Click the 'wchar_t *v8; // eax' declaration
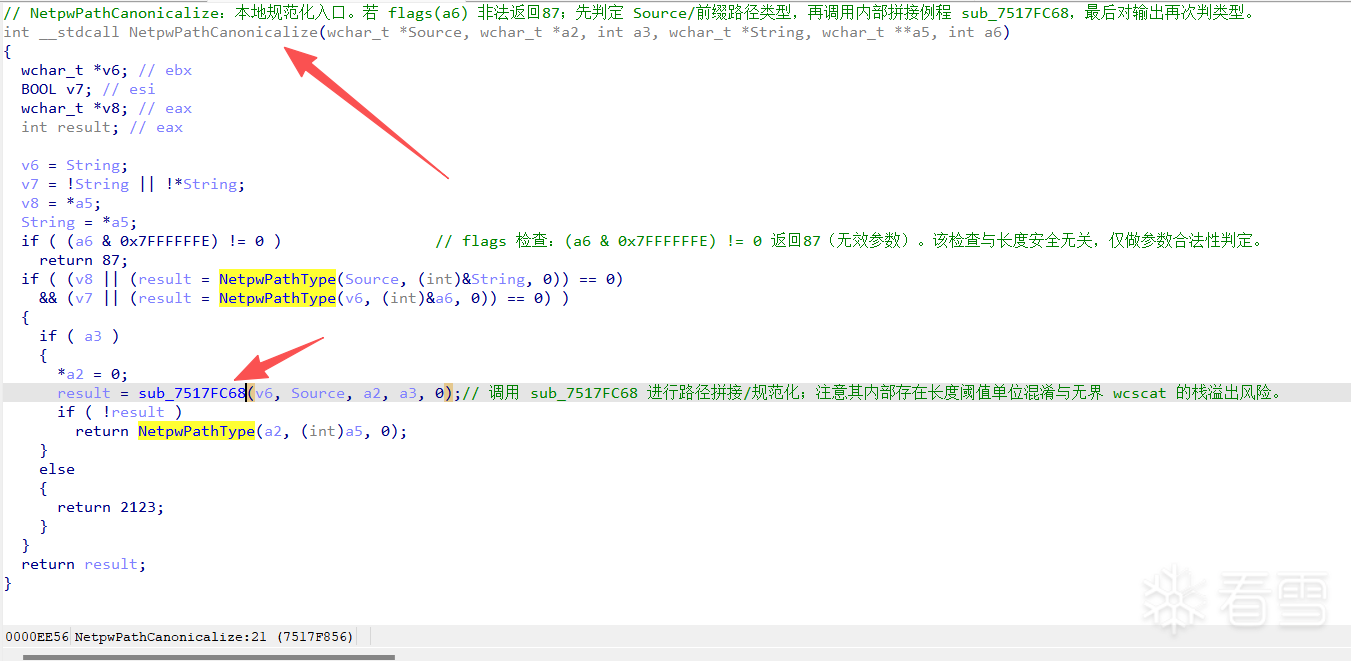 (x=106, y=108)
